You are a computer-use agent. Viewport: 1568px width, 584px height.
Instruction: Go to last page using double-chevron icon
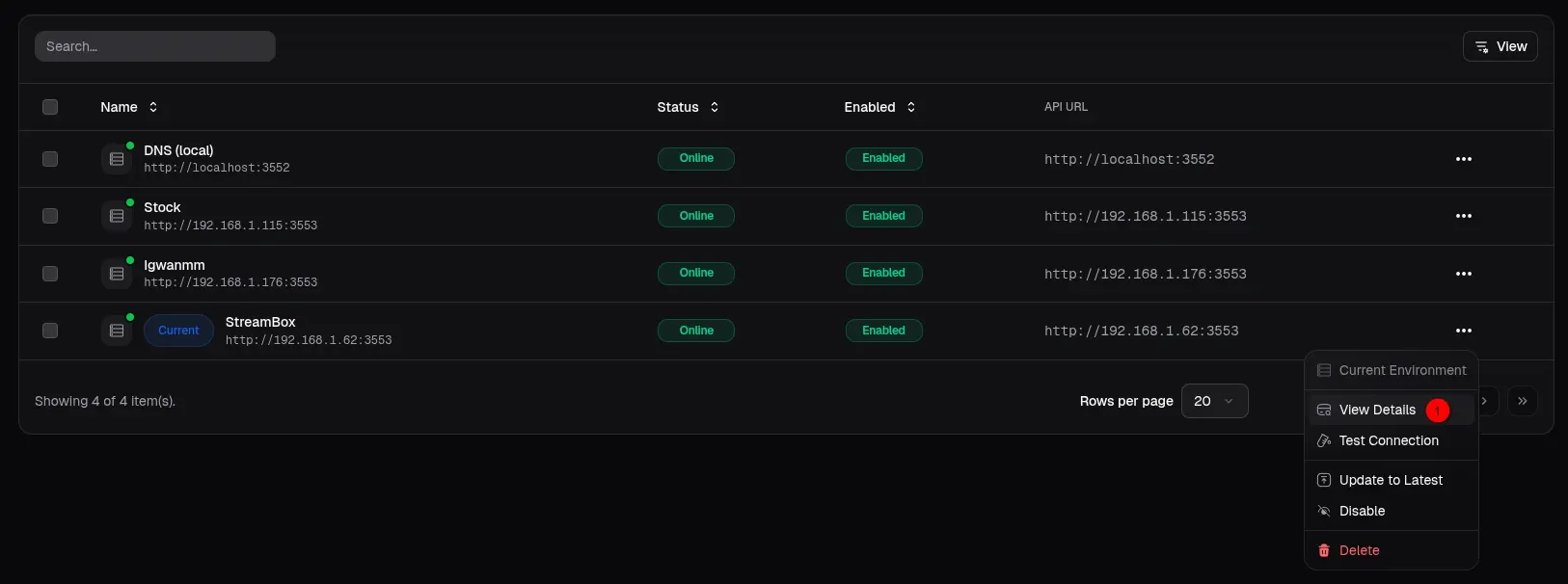pos(1522,401)
